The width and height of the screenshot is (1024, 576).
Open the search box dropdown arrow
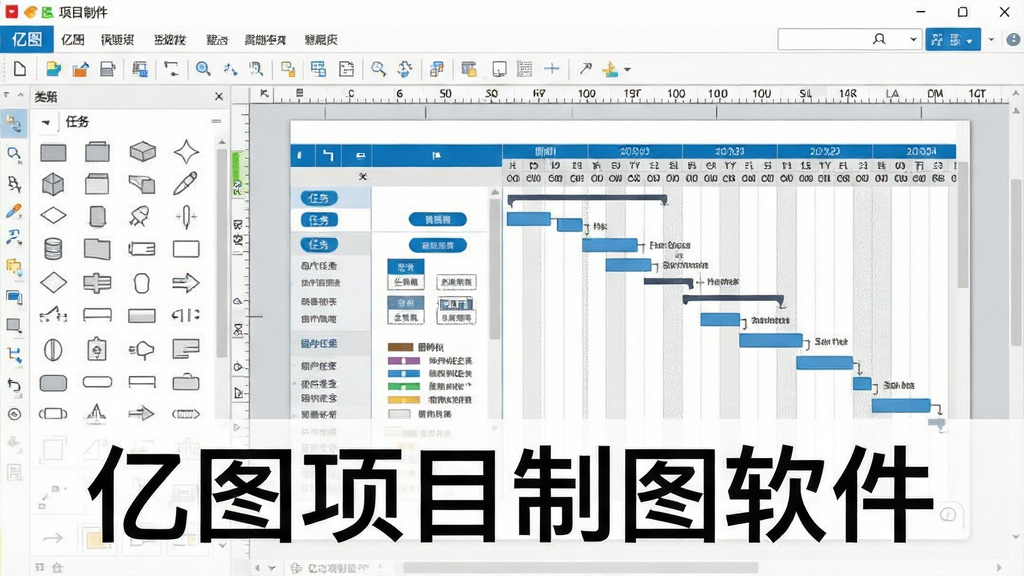(x=913, y=40)
